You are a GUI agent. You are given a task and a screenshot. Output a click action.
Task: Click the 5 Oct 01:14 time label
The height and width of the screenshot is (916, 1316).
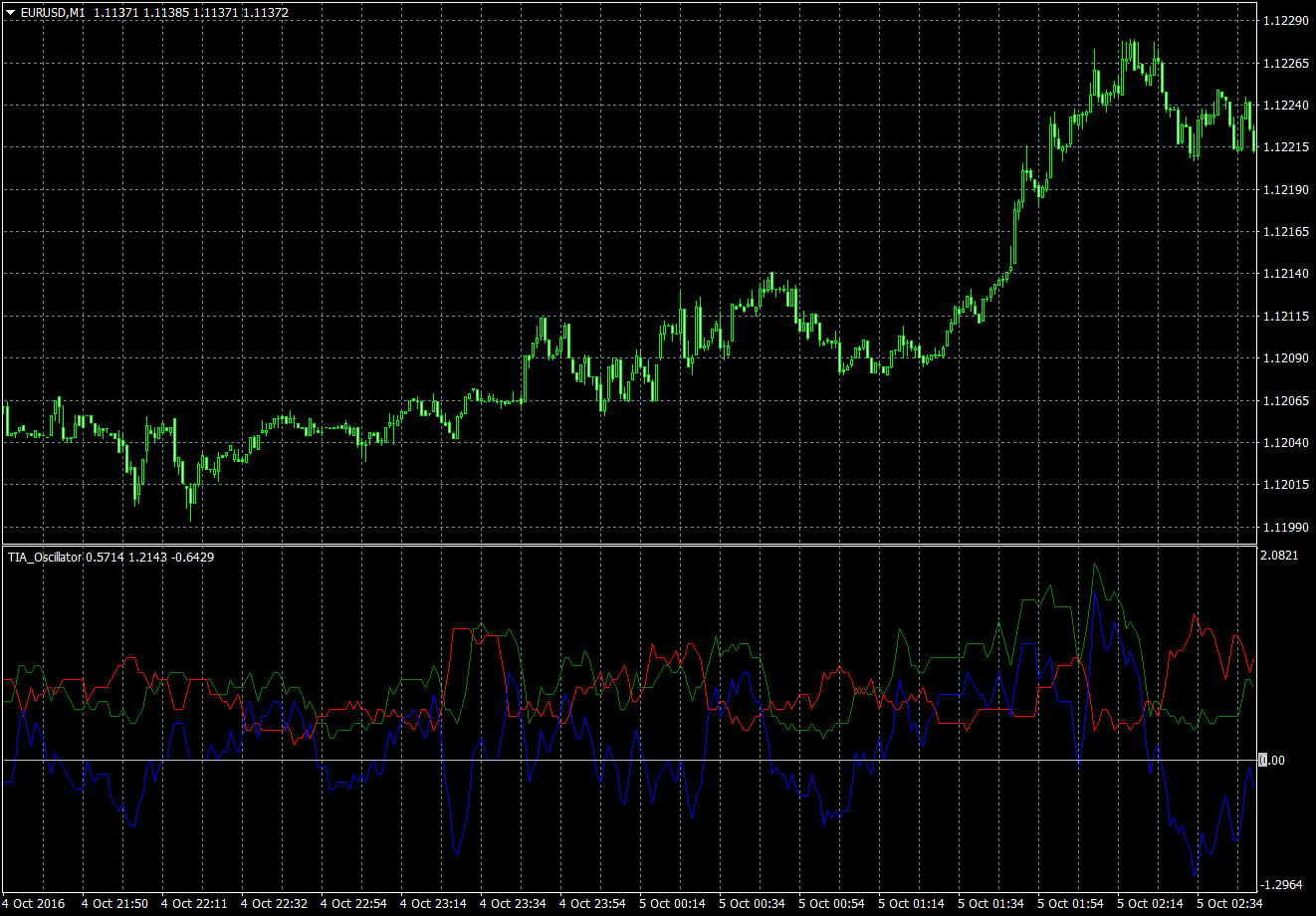coord(912,904)
